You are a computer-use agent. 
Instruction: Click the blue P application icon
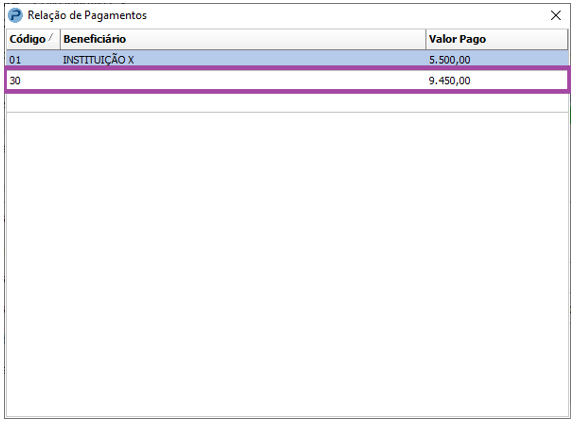point(15,15)
